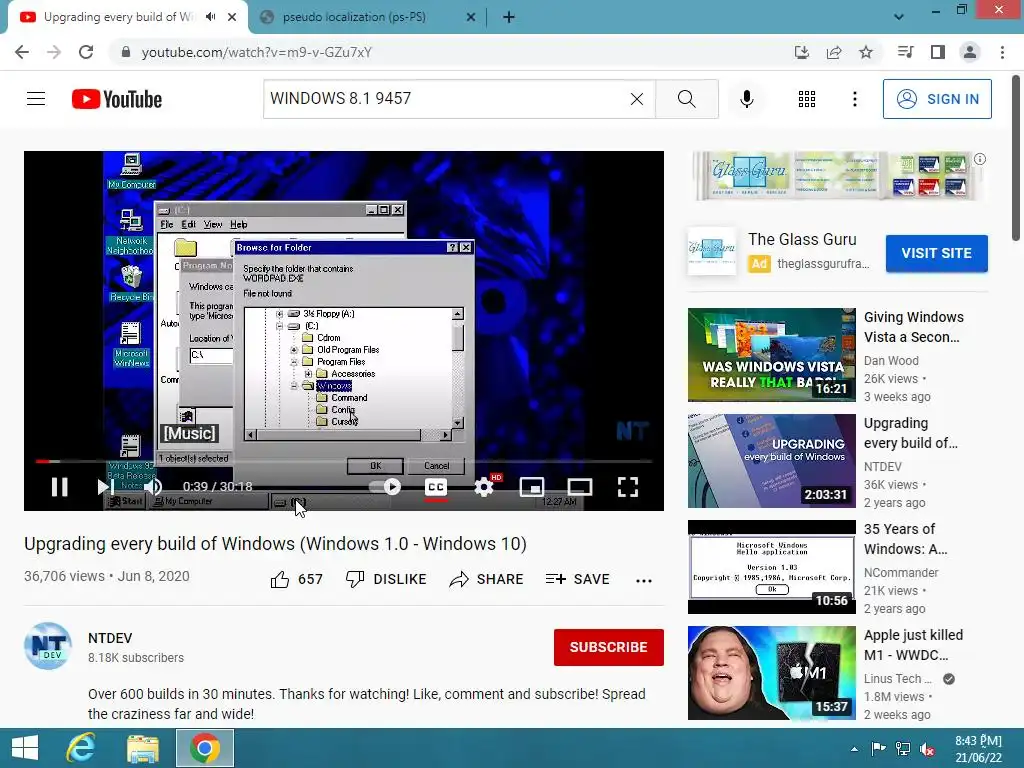
Task: Open Dan Wood channel name
Action: click(891, 360)
